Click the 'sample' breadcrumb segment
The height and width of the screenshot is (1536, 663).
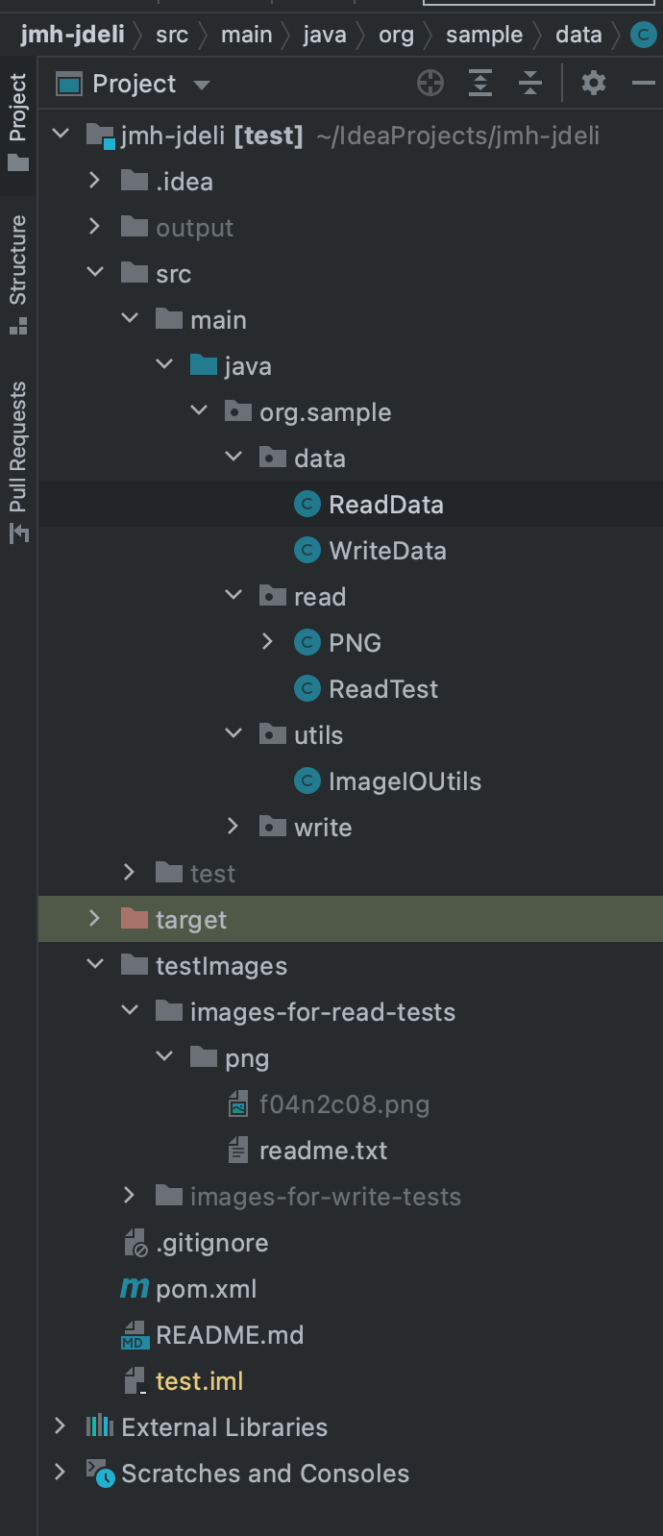(x=484, y=35)
